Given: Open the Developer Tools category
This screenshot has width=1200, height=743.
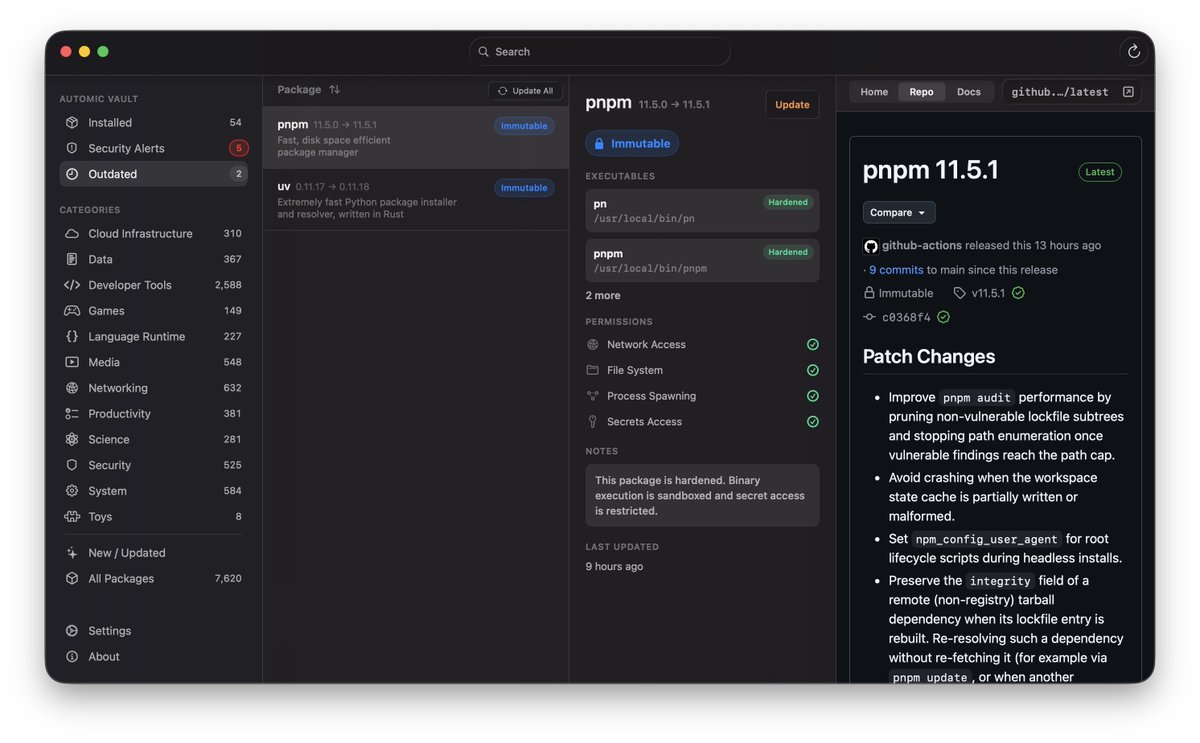Looking at the screenshot, I should [x=153, y=285].
